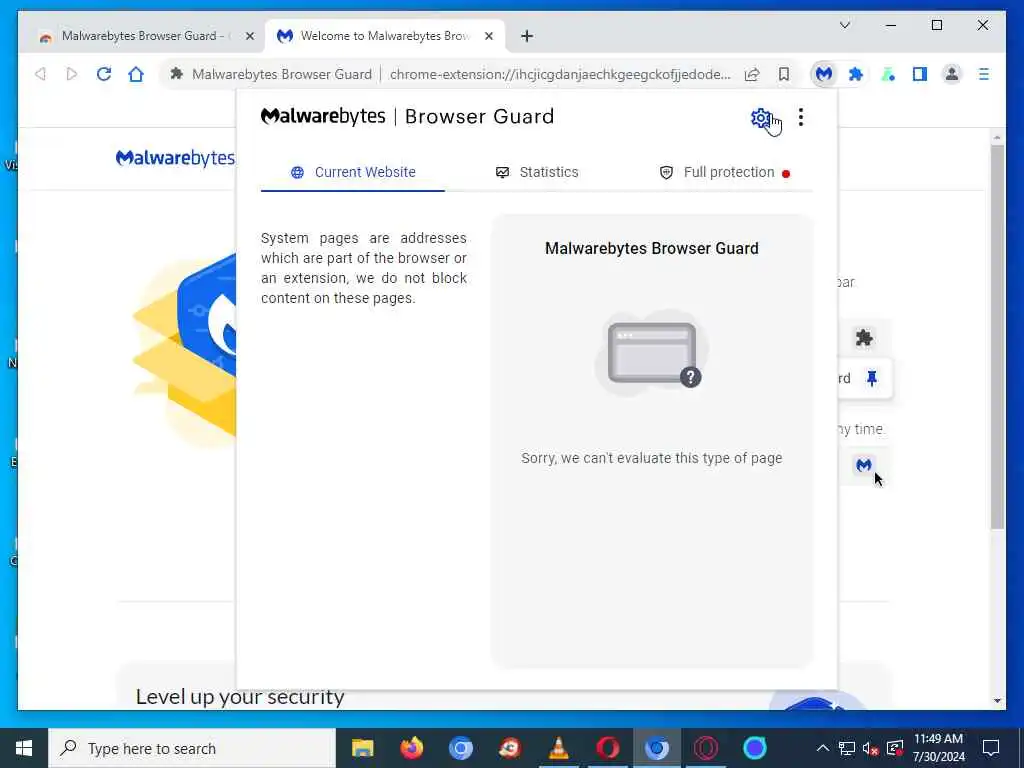The image size is (1024, 768).
Task: Click the muted volume tray icon
Action: (x=870, y=748)
